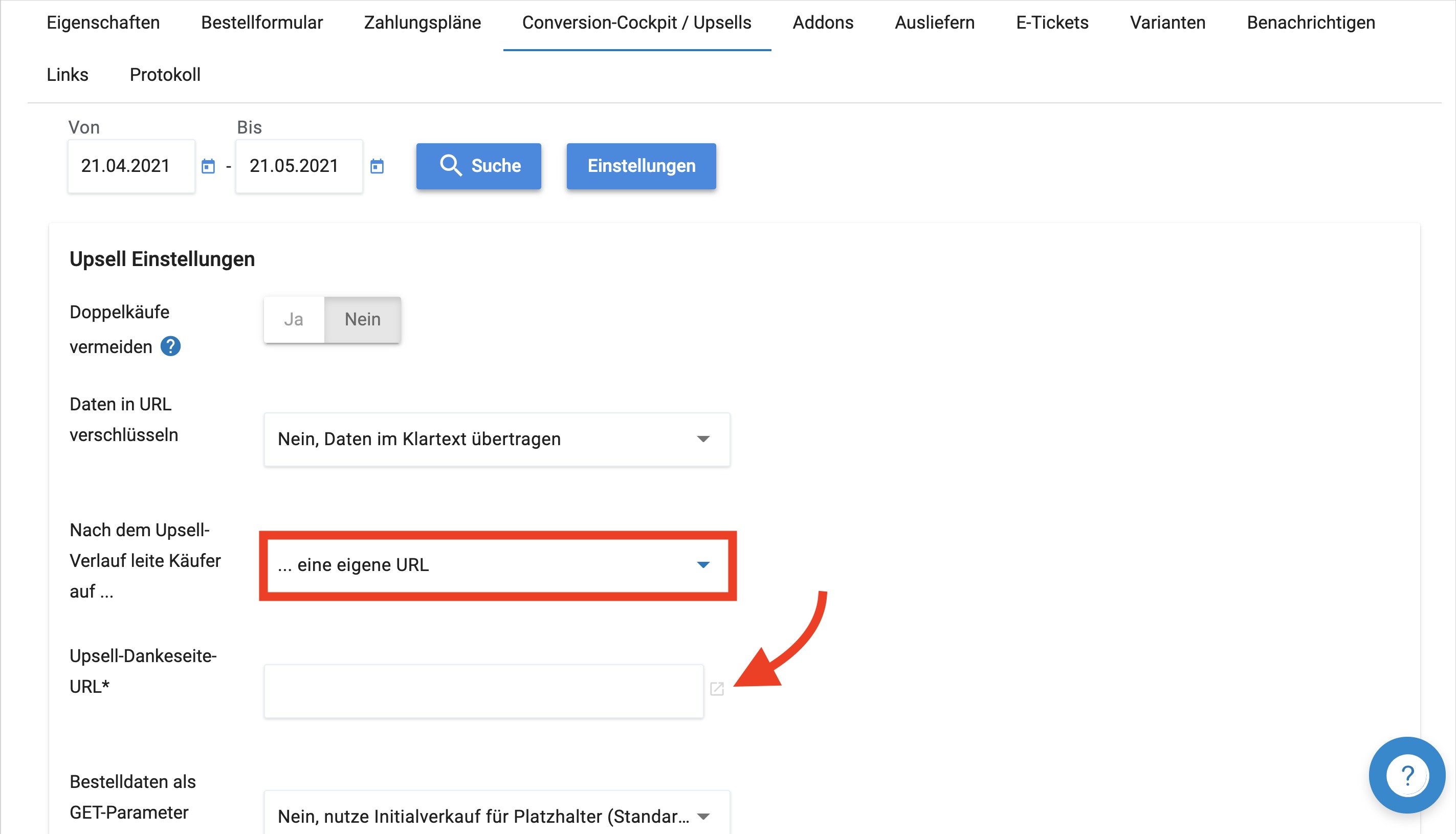1456x834 pixels.
Task: Open the Von date calendar picker
Action: [208, 167]
